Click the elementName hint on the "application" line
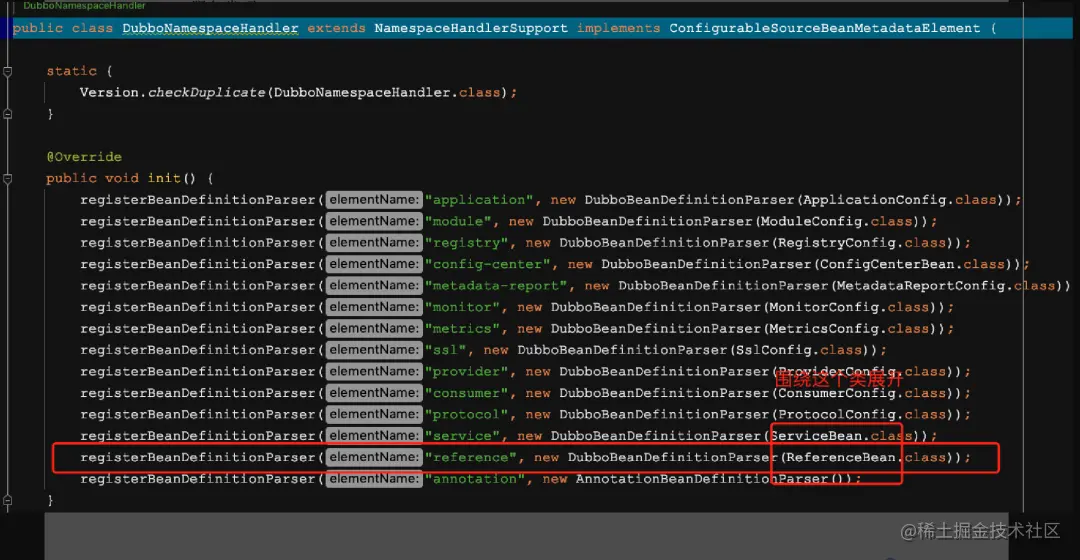The width and height of the screenshot is (1080, 560). [x=373, y=200]
